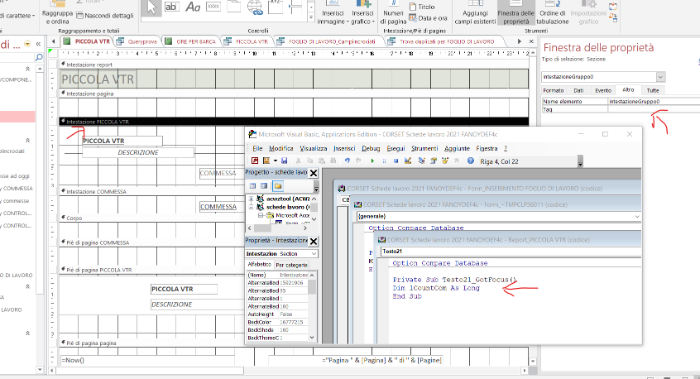Toggle folders icon in Progetto panel
Screen dimensions: 700x379
click(278, 186)
